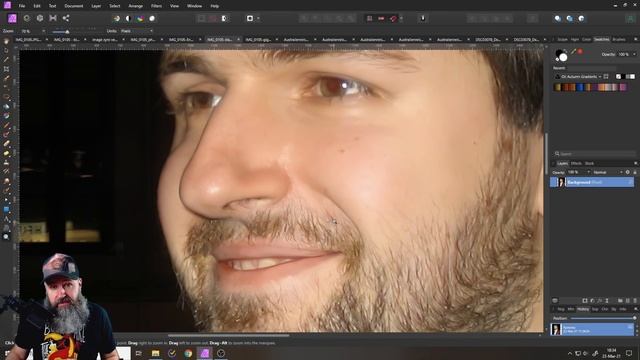Switch to the Stock panel tab

[x=589, y=163]
